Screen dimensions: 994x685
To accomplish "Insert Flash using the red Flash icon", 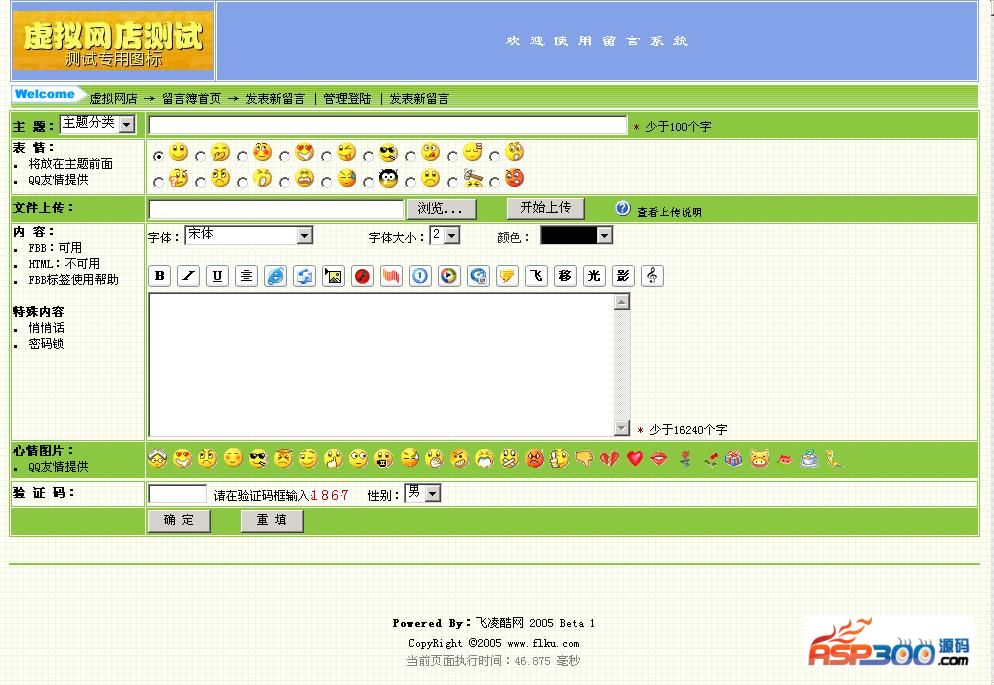I will coord(362,276).
